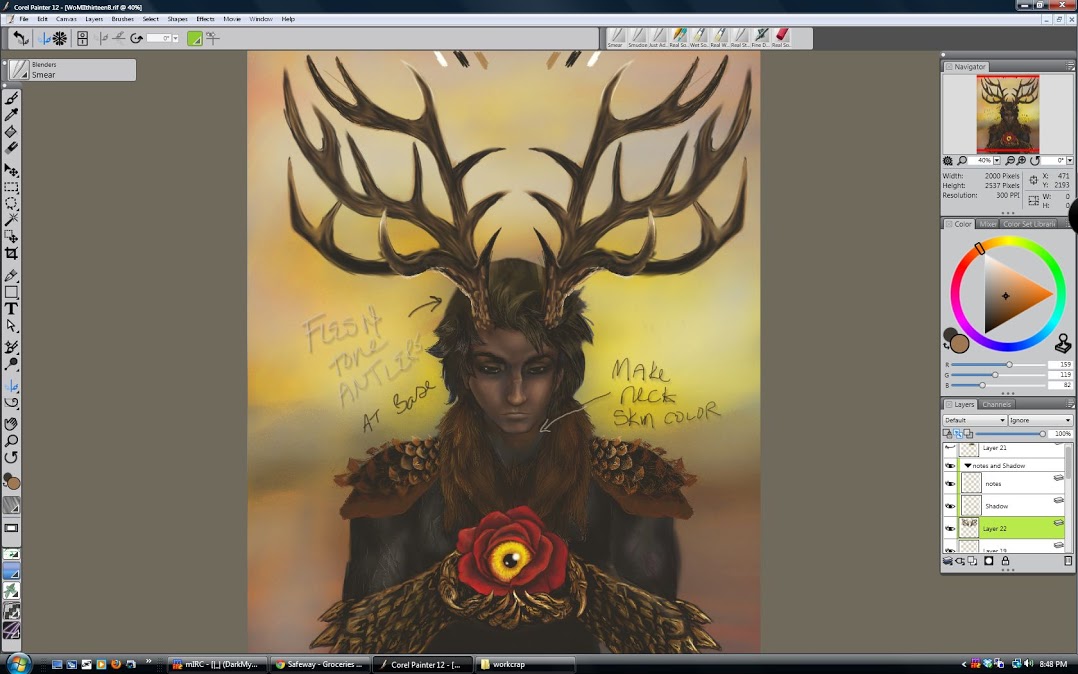Switch to Safeway taskbar window

320,664
